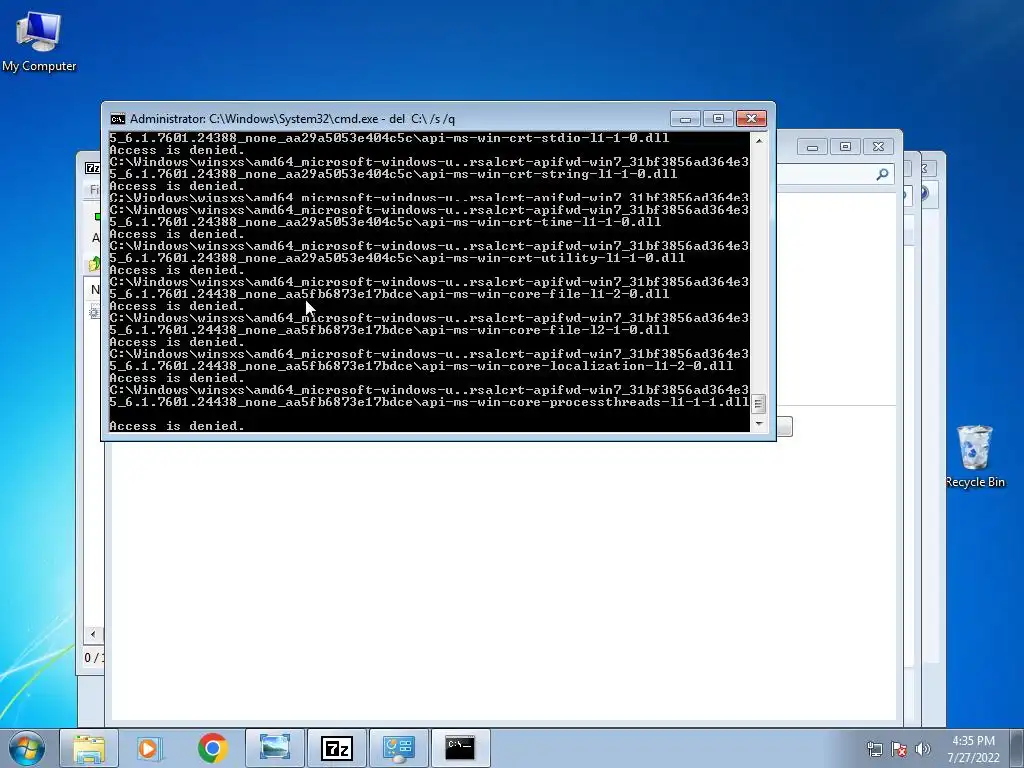Viewport: 1024px width, 768px height.
Task: Click the line ending api-ms-win-crt-stdio-l1-1-0.dll
Action: pyautogui.click(x=389, y=138)
